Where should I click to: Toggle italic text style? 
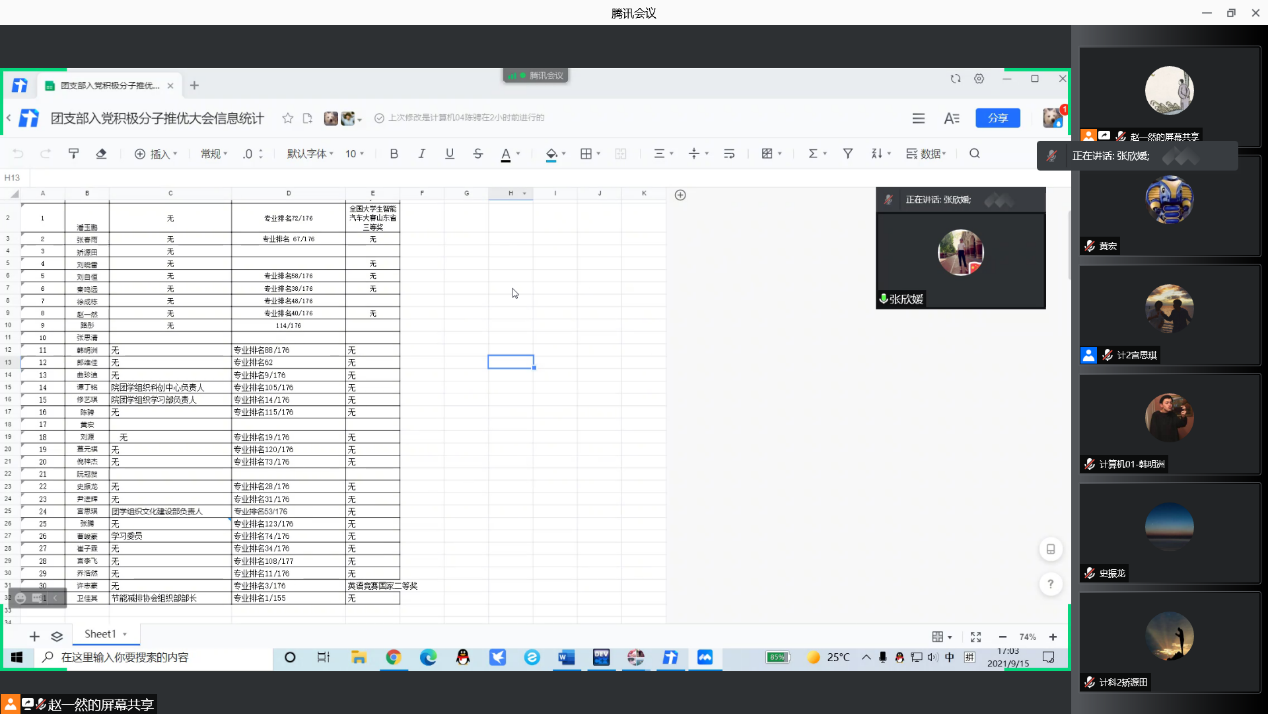(x=422, y=154)
